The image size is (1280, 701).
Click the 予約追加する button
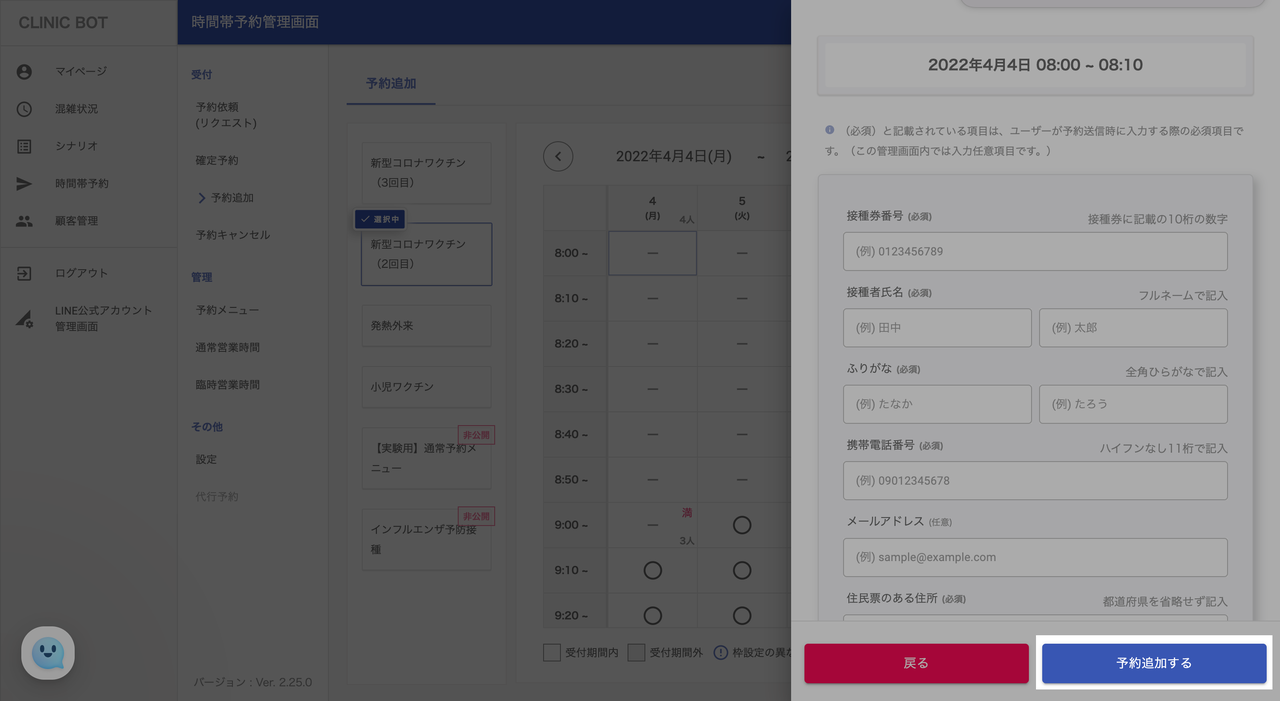[x=1154, y=663]
